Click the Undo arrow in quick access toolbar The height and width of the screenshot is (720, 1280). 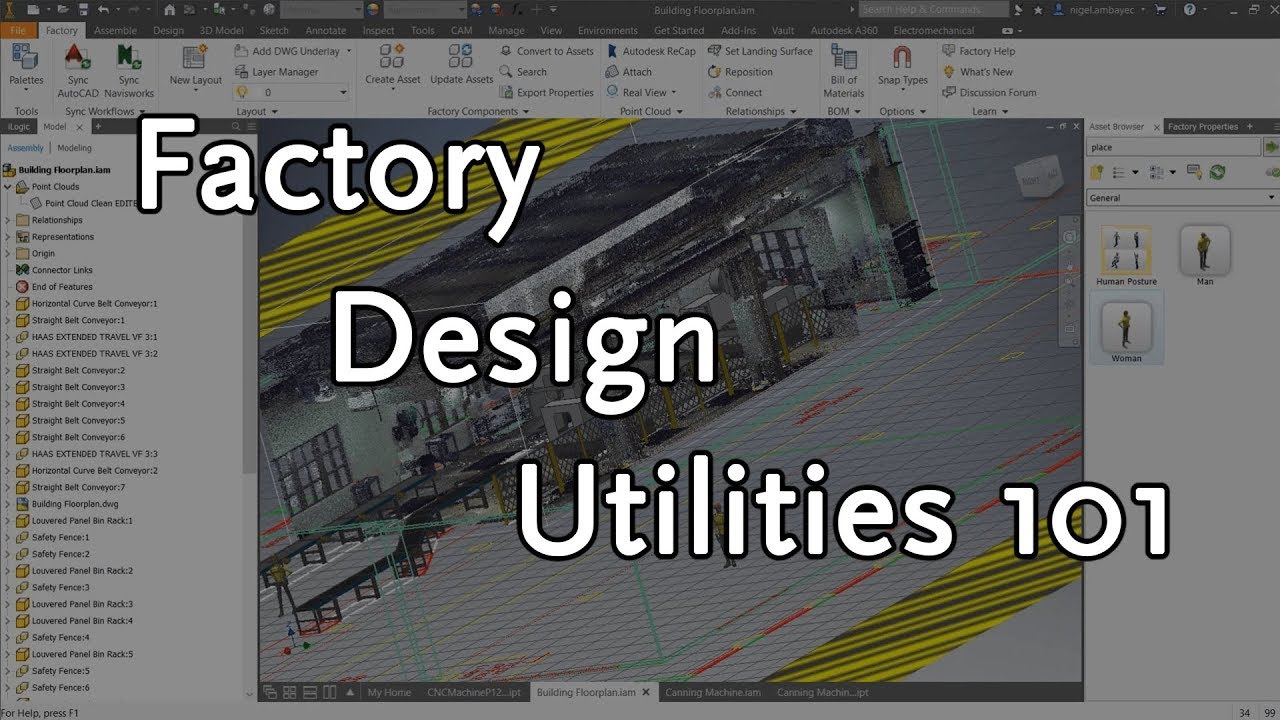104,9
